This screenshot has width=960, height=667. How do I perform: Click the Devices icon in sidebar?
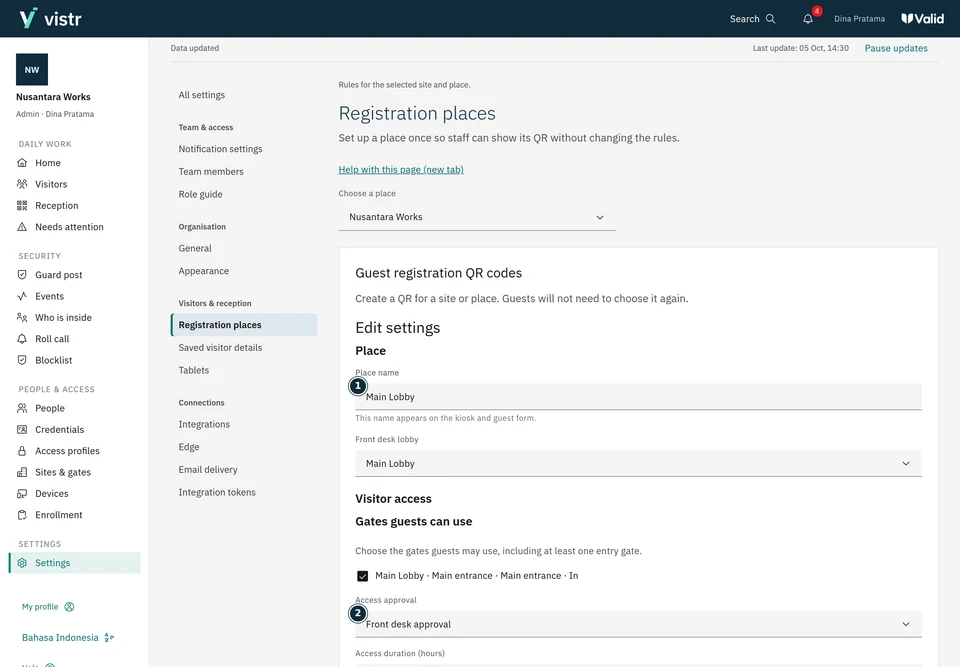(x=22, y=494)
